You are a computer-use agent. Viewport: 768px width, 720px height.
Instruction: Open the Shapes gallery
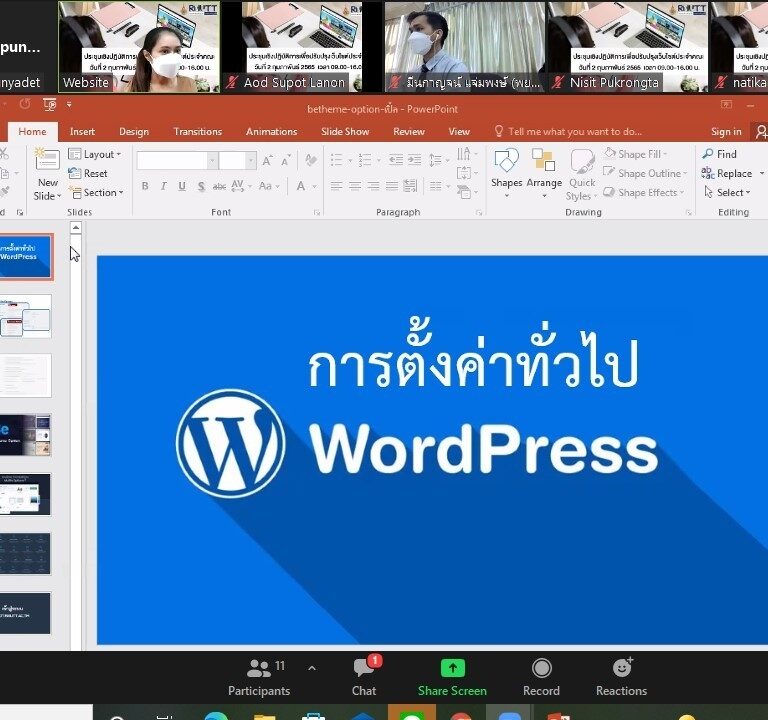point(506,173)
